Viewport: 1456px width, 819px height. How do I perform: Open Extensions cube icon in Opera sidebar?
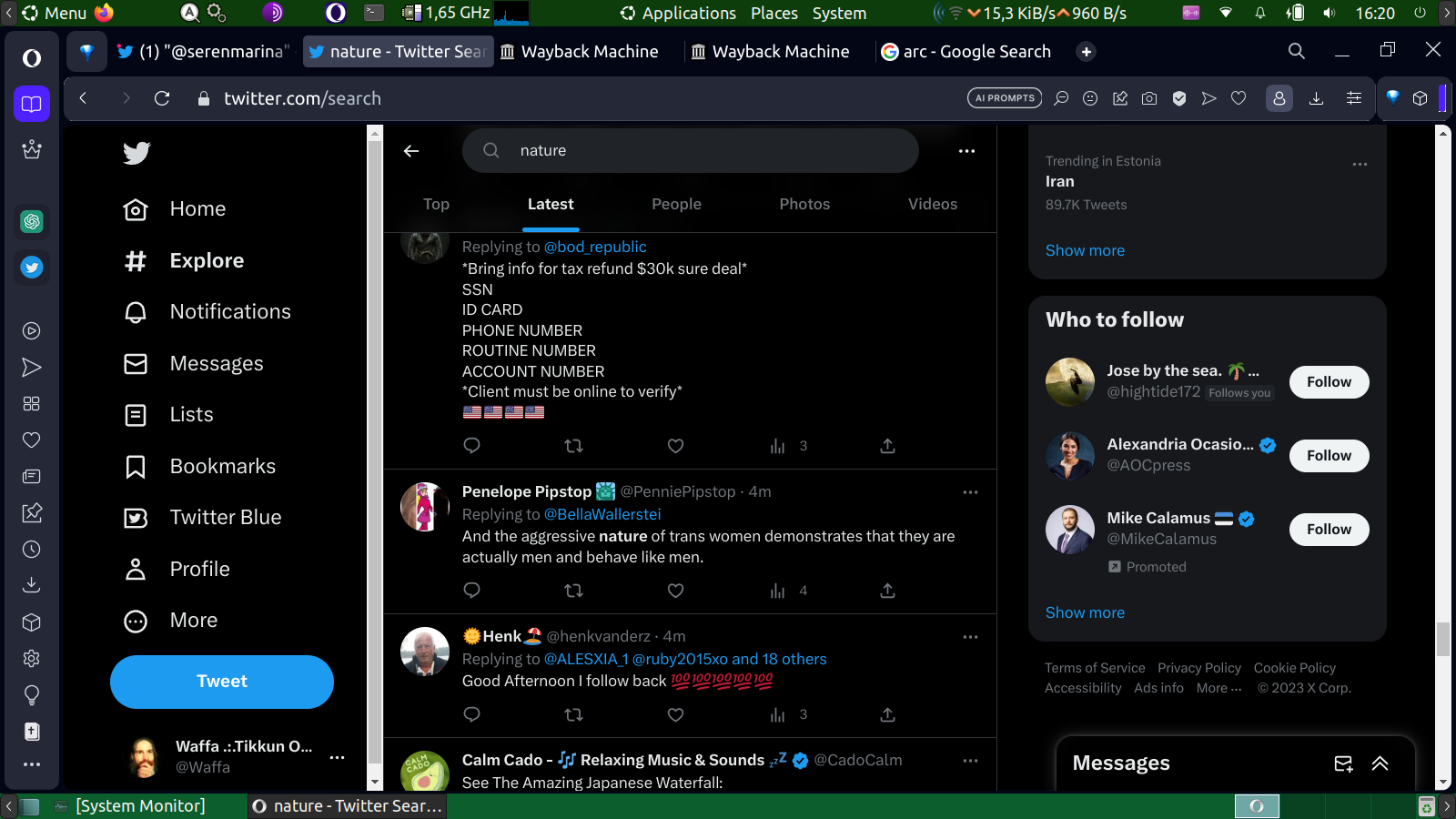tap(32, 622)
